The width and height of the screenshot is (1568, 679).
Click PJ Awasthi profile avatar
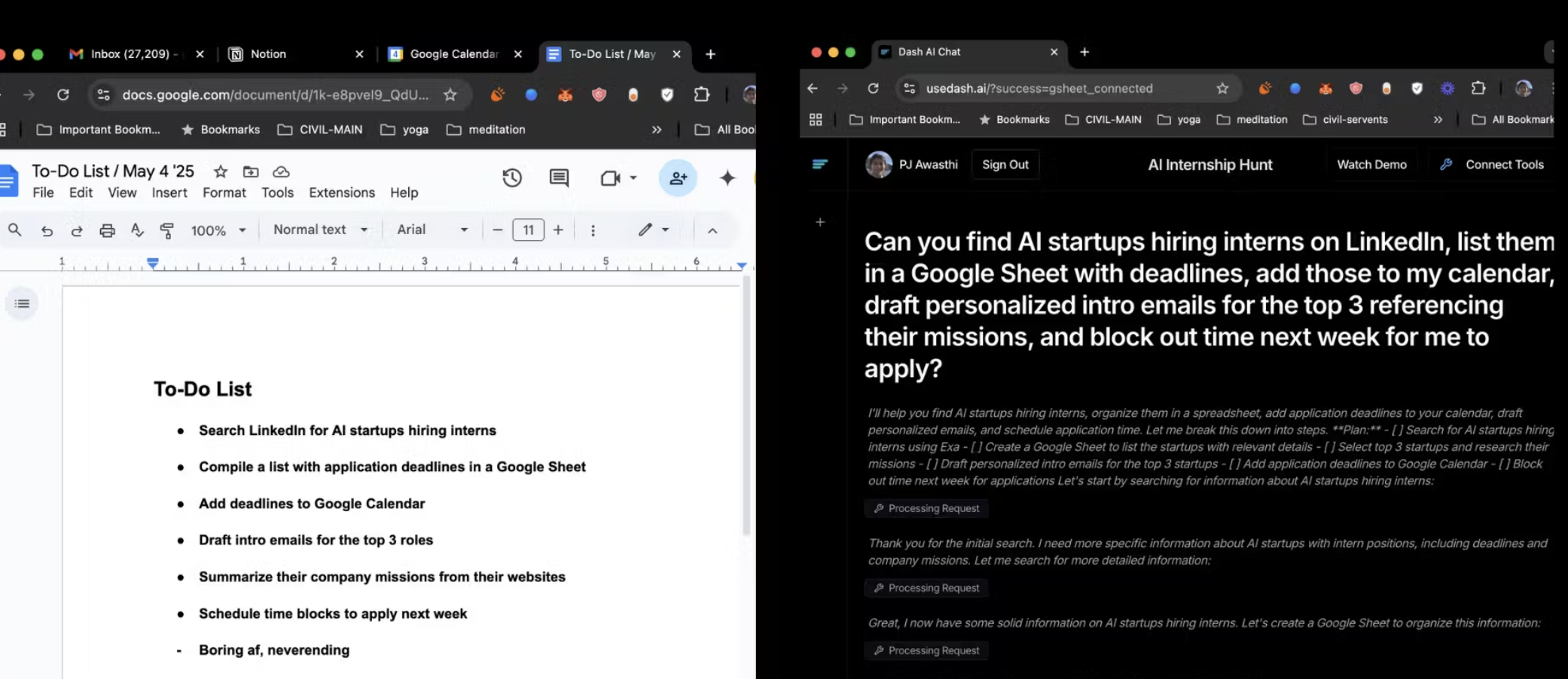click(878, 164)
